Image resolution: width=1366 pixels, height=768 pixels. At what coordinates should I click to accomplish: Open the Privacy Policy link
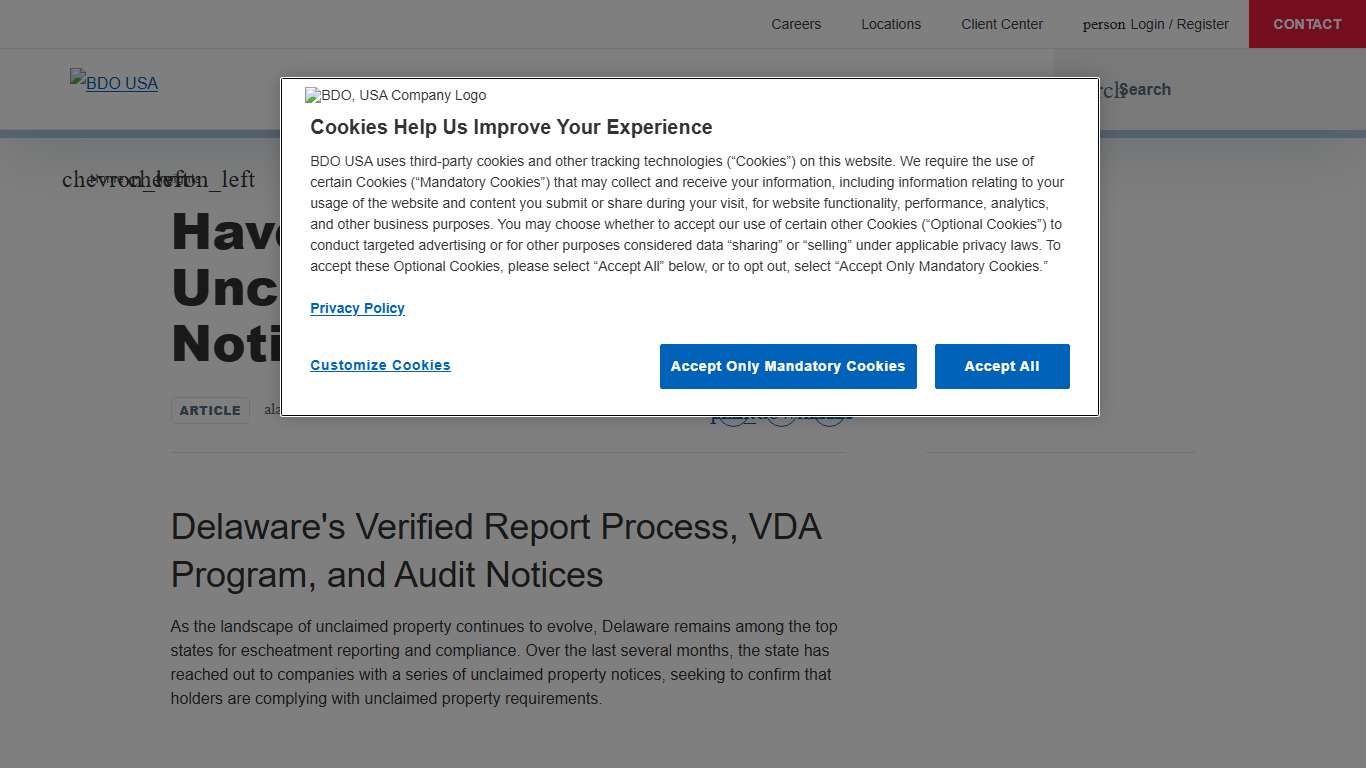coord(357,308)
